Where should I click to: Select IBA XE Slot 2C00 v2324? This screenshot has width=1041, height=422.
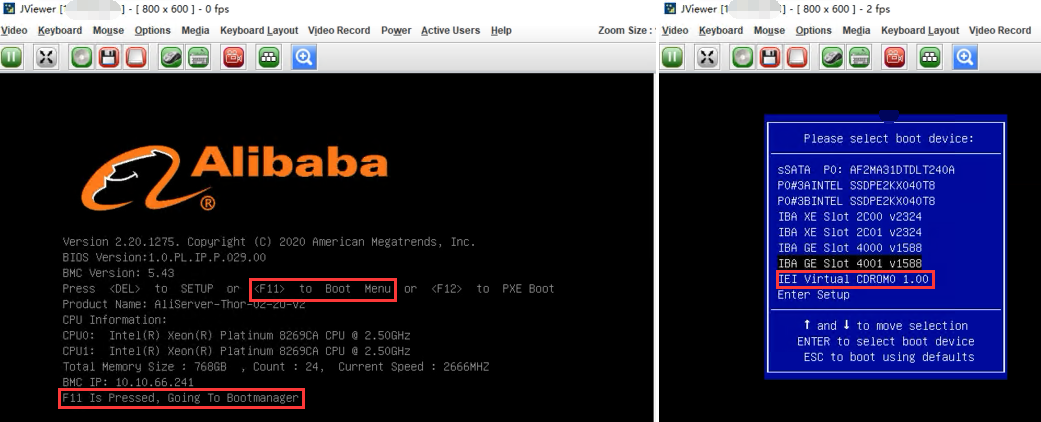(x=849, y=217)
